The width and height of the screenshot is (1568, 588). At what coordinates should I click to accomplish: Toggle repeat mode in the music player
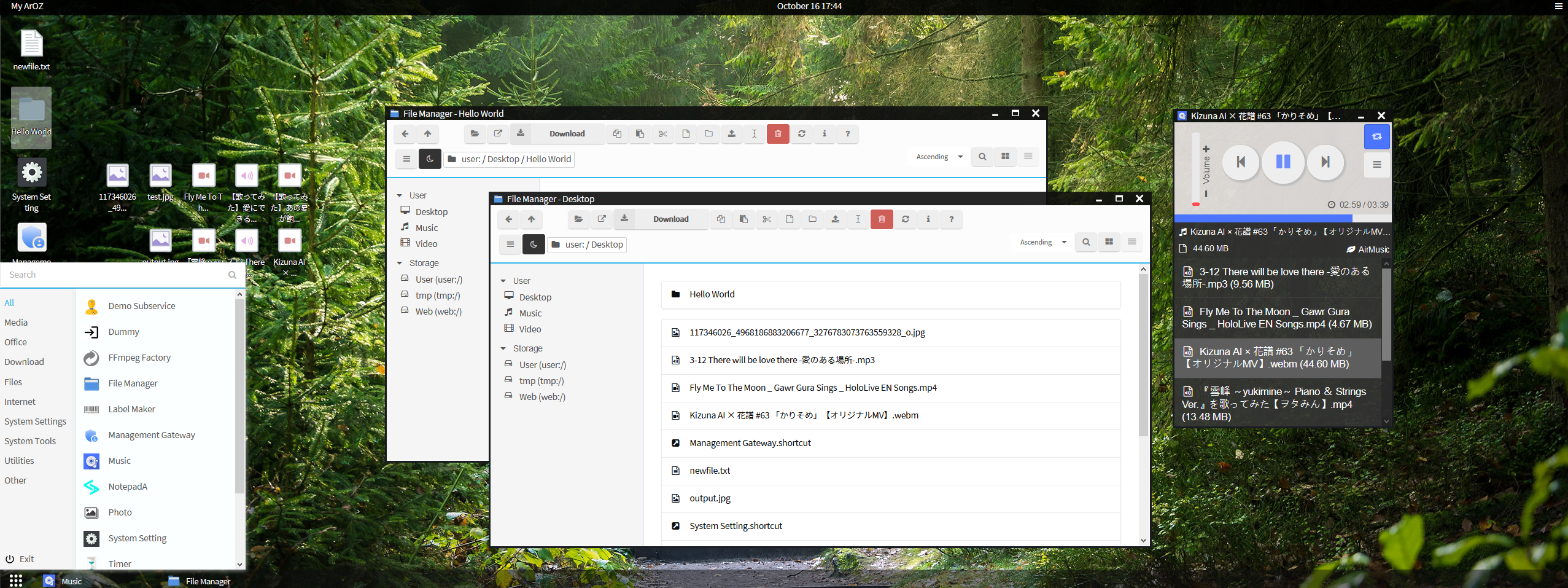pos(1376,137)
